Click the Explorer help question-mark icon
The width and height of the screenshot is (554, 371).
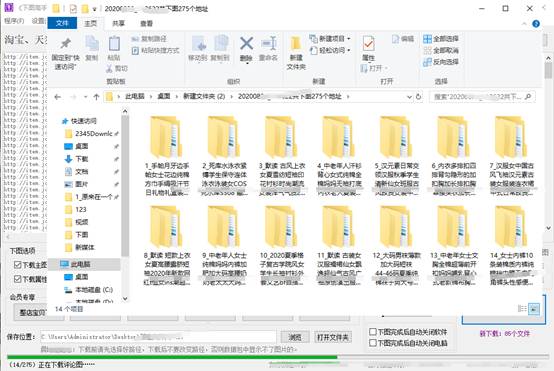(536, 24)
